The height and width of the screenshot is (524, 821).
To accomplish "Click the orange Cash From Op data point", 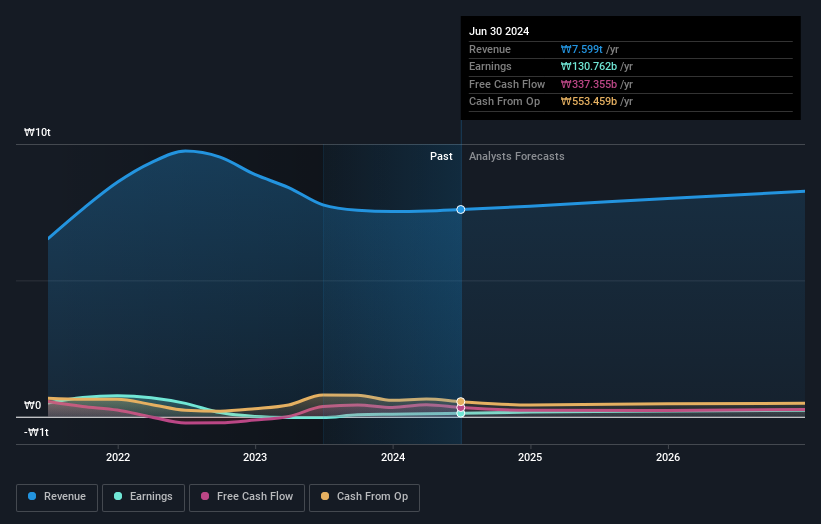I will tap(461, 402).
